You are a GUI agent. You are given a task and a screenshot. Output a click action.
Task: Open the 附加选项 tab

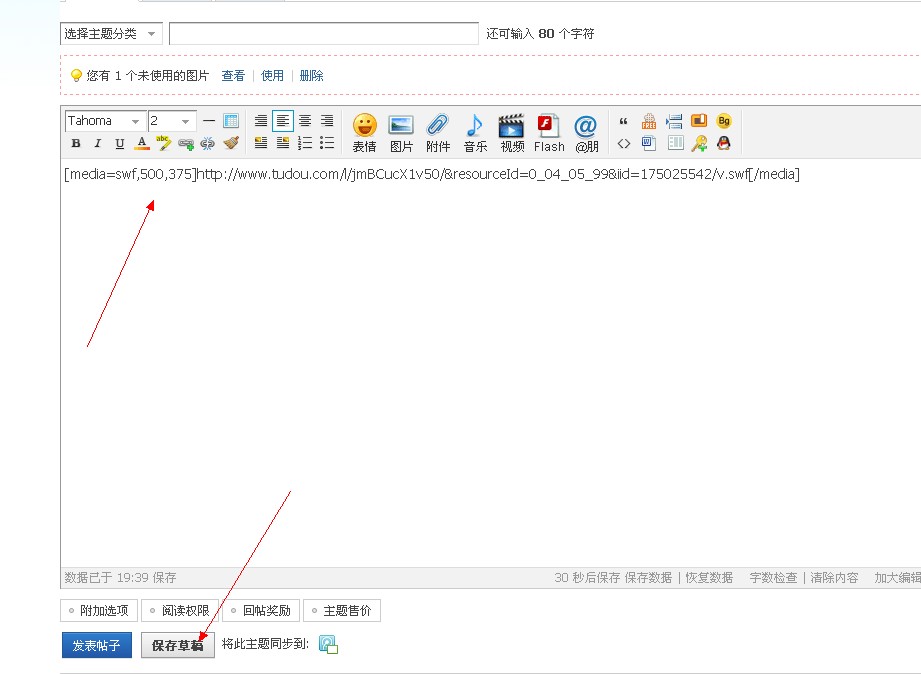coord(97,610)
